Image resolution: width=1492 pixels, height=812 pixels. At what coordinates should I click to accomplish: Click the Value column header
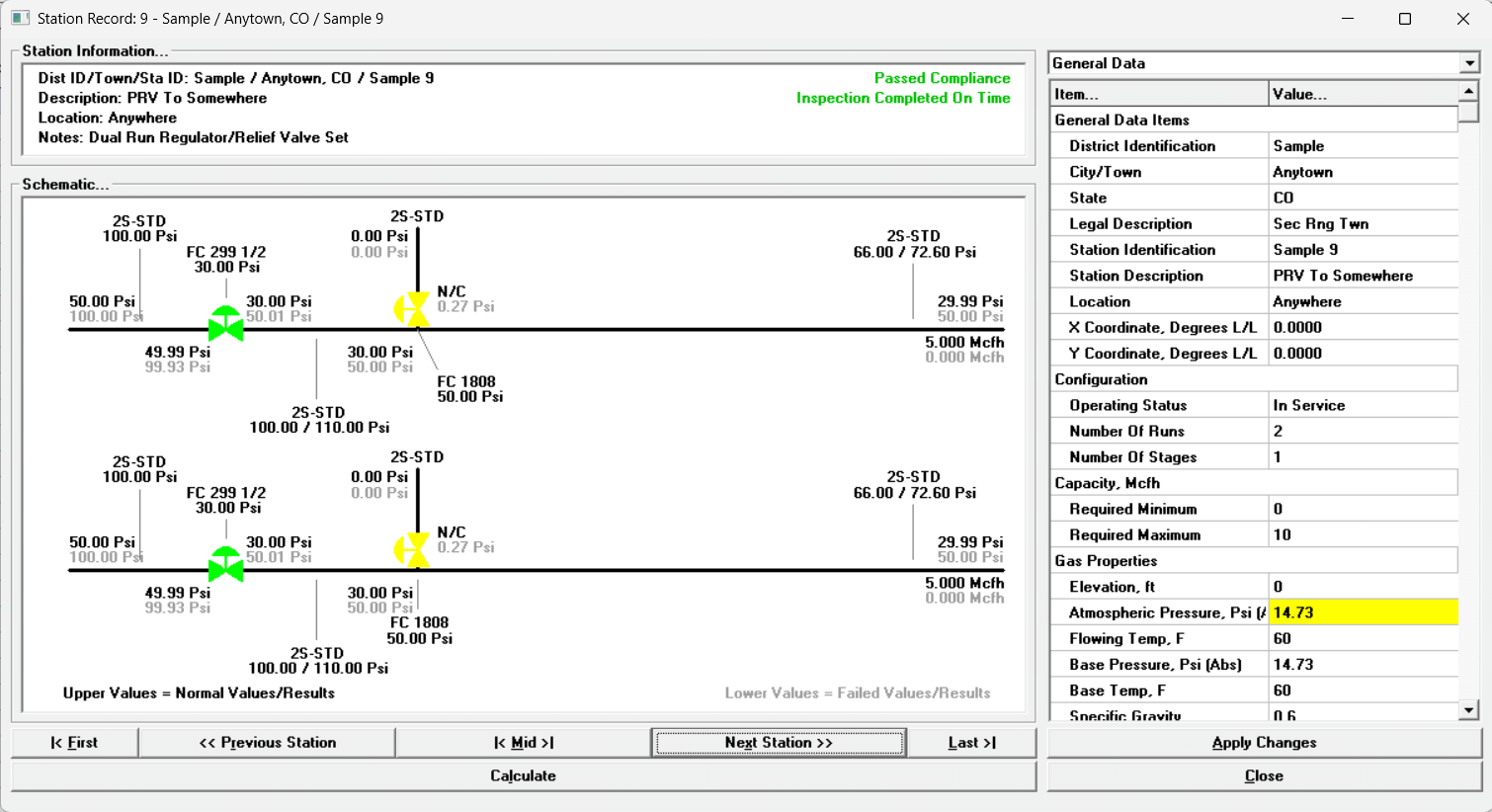click(x=1364, y=94)
